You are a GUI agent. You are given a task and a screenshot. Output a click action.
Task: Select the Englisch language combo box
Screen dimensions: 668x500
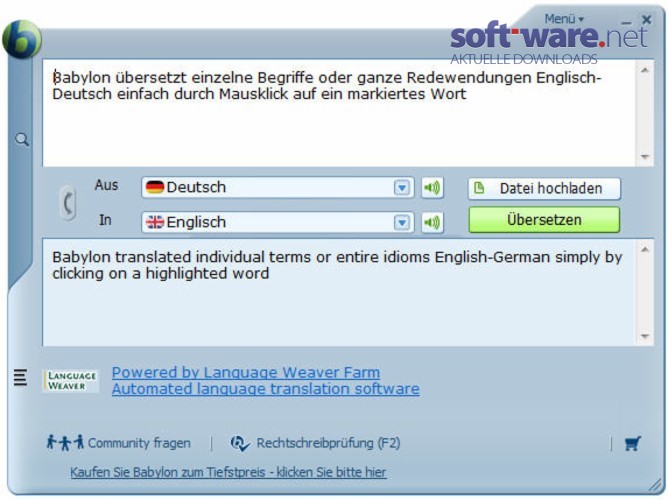tap(277, 222)
